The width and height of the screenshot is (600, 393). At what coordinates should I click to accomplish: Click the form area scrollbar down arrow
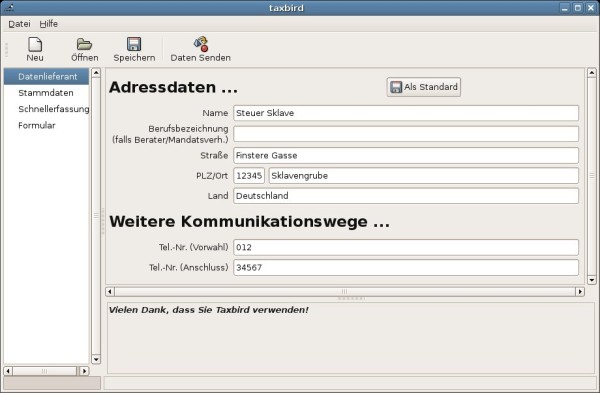(592, 280)
